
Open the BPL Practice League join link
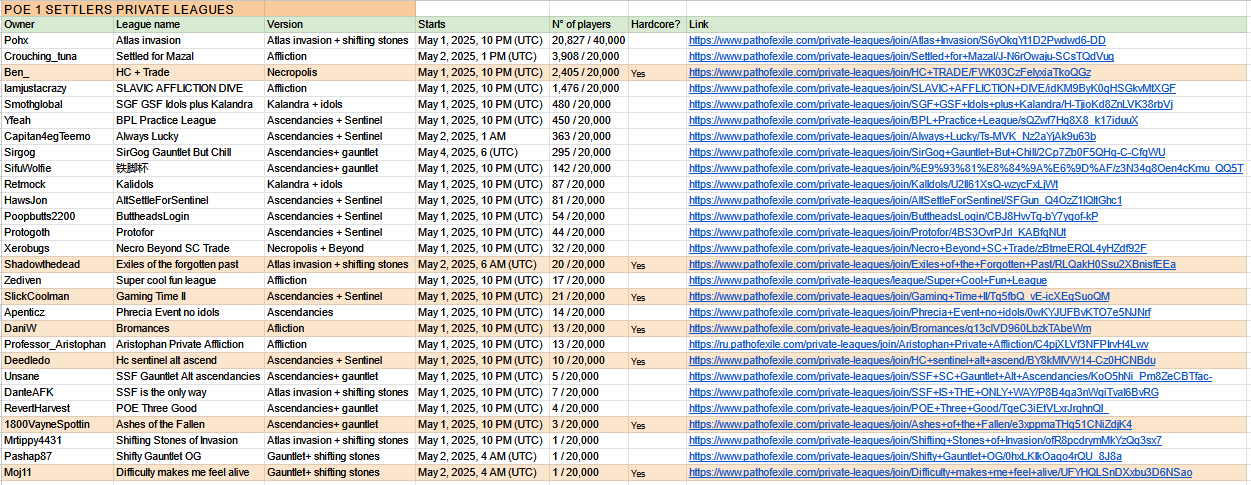913,120
